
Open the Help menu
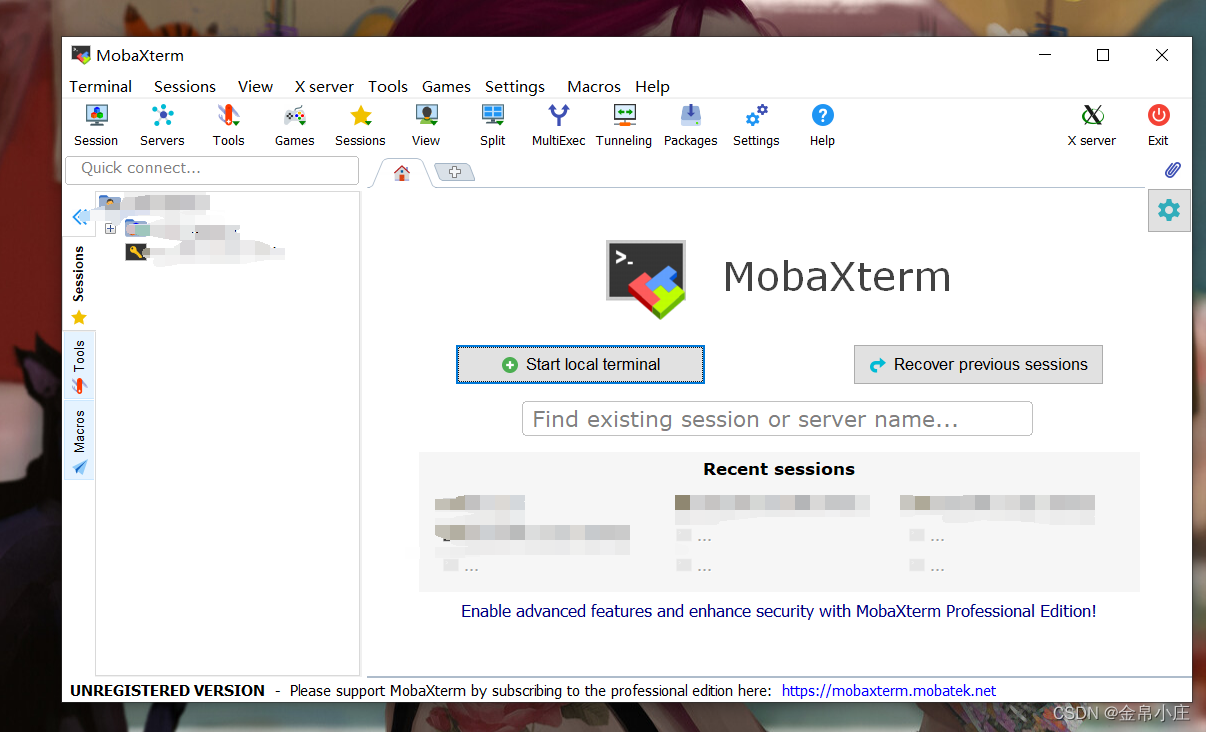(652, 87)
